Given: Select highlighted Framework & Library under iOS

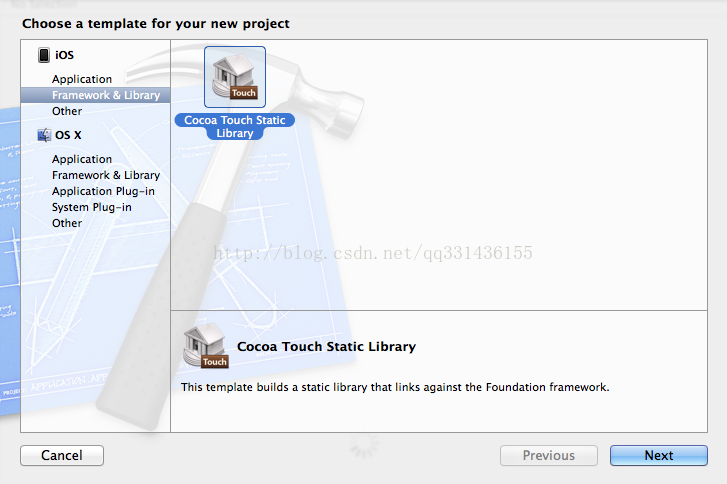Looking at the screenshot, I should click(x=96, y=95).
